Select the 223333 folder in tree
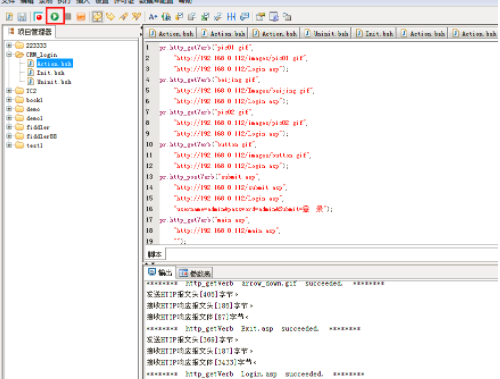 36,45
